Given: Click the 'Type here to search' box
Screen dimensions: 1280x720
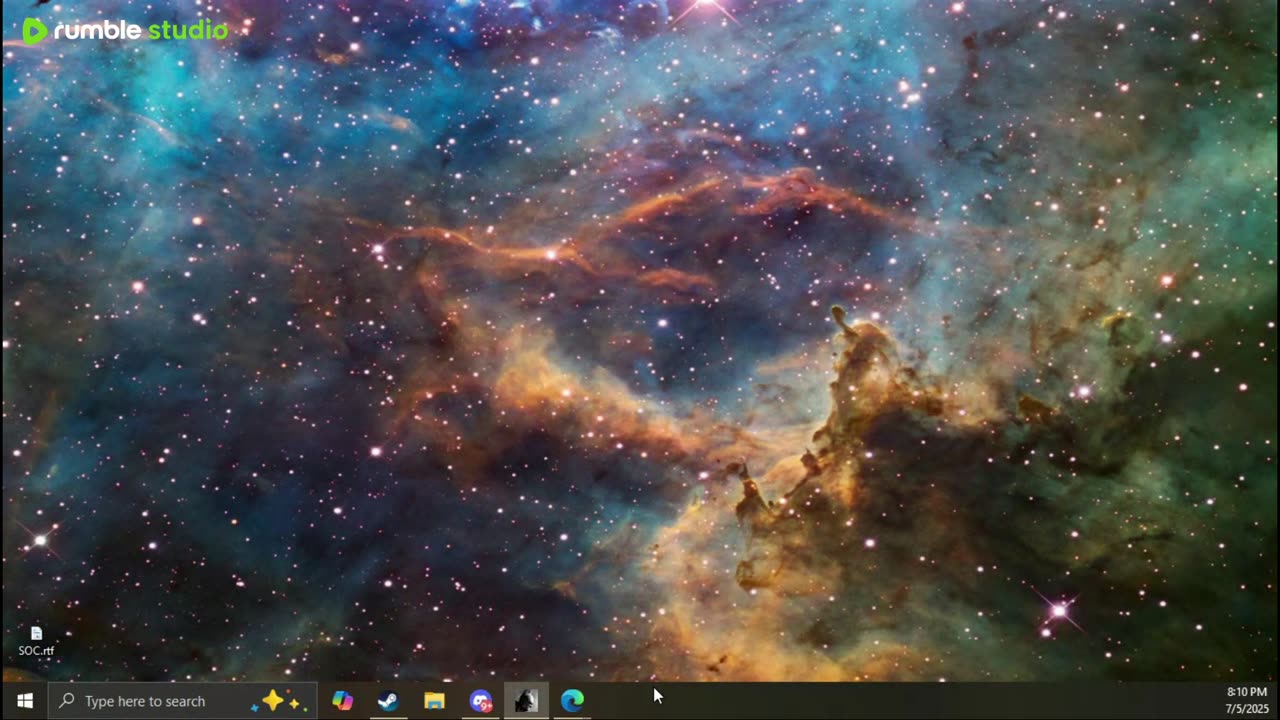Looking at the screenshot, I should coord(183,701).
